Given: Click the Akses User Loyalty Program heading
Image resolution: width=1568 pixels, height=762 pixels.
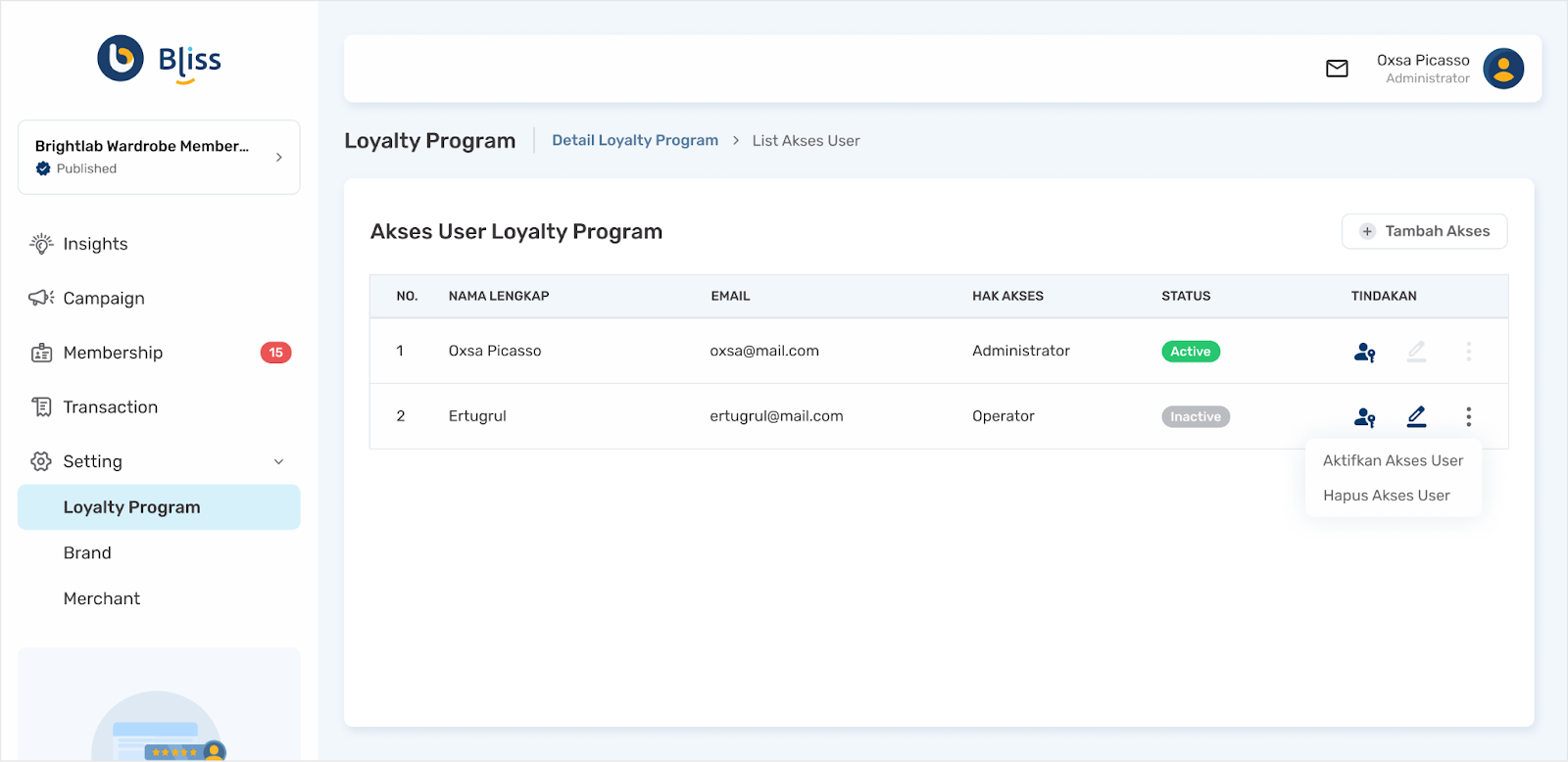Looking at the screenshot, I should click(516, 232).
